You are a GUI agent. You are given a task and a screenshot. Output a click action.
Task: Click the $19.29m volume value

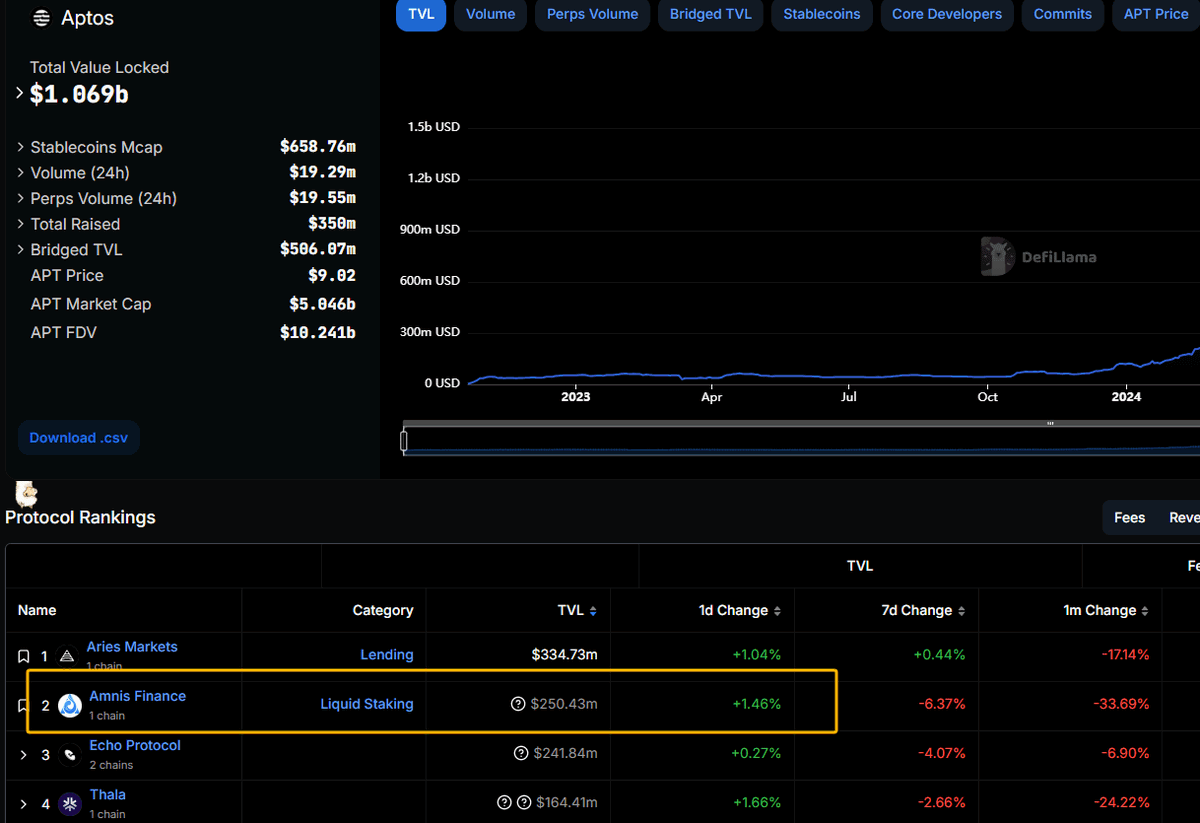[x=322, y=173]
